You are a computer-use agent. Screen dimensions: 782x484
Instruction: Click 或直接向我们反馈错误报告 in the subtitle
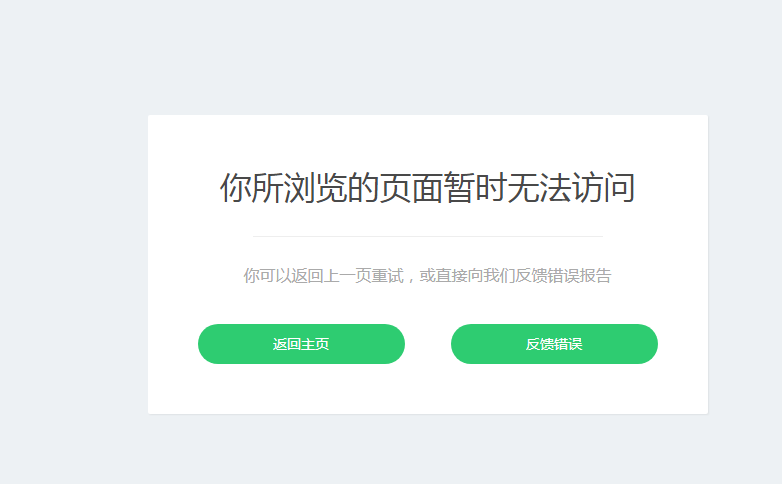515,275
